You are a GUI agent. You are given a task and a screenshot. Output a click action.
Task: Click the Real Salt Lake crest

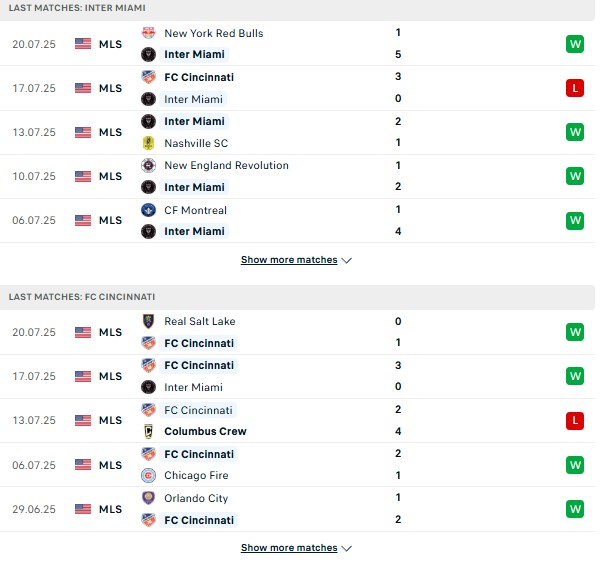(x=148, y=321)
